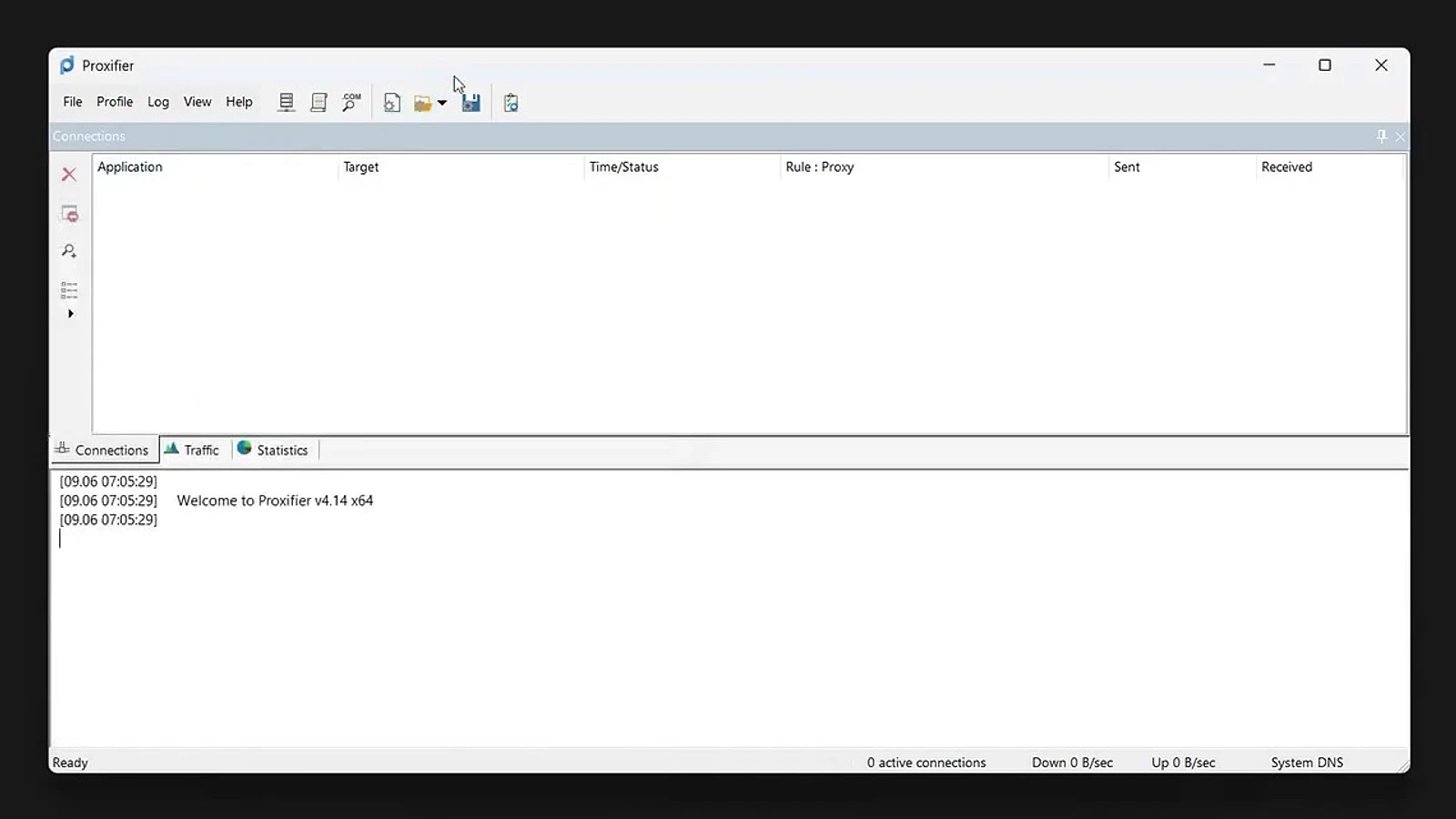The height and width of the screenshot is (819, 1456).
Task: Switch to the Statistics tab
Action: point(275,450)
